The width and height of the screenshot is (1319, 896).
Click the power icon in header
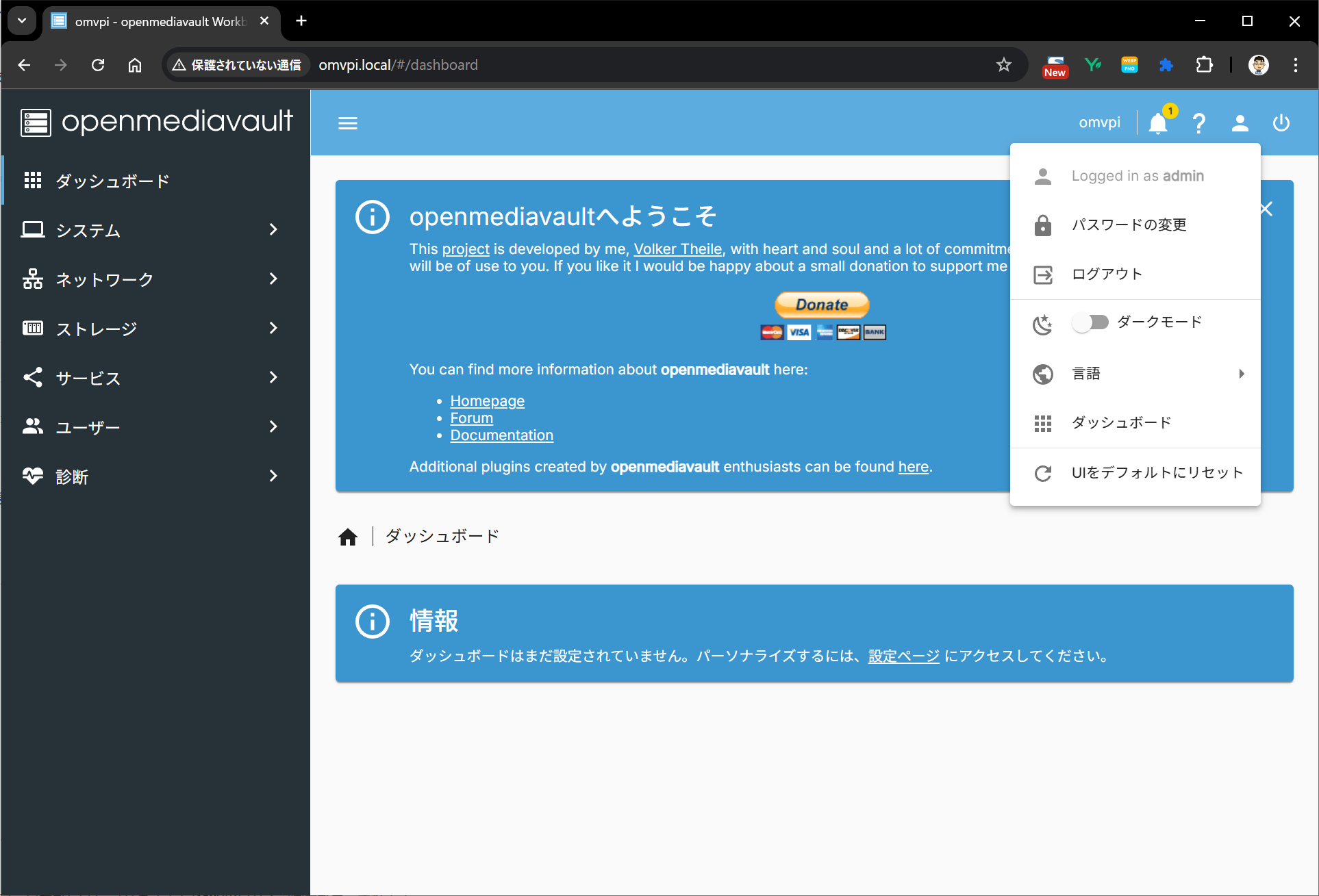click(1281, 123)
